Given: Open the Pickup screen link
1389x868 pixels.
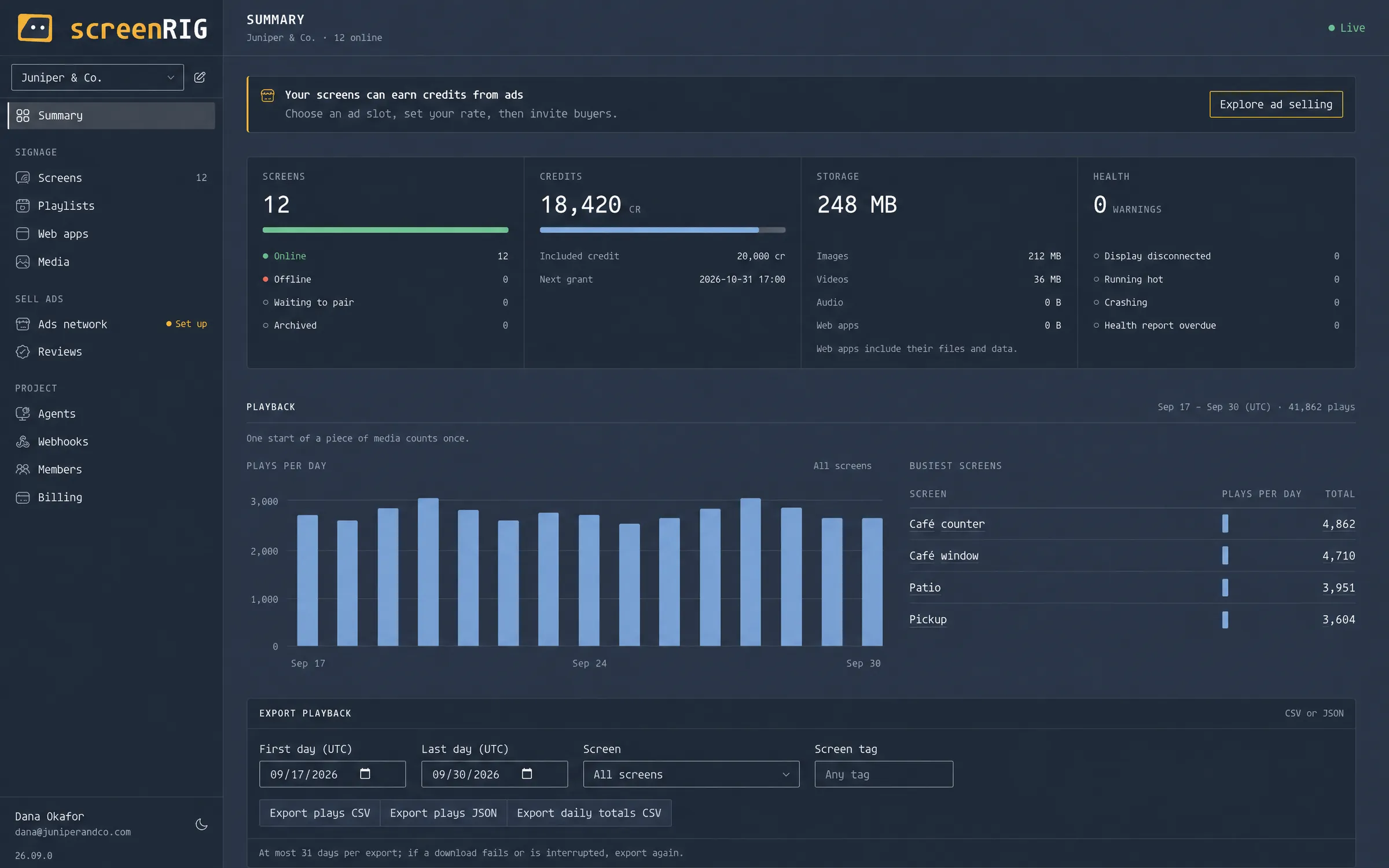Looking at the screenshot, I should click(928, 620).
